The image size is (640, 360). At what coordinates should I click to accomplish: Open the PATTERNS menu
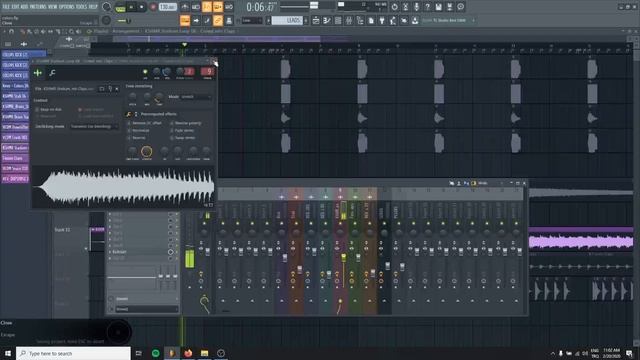pos(38,7)
